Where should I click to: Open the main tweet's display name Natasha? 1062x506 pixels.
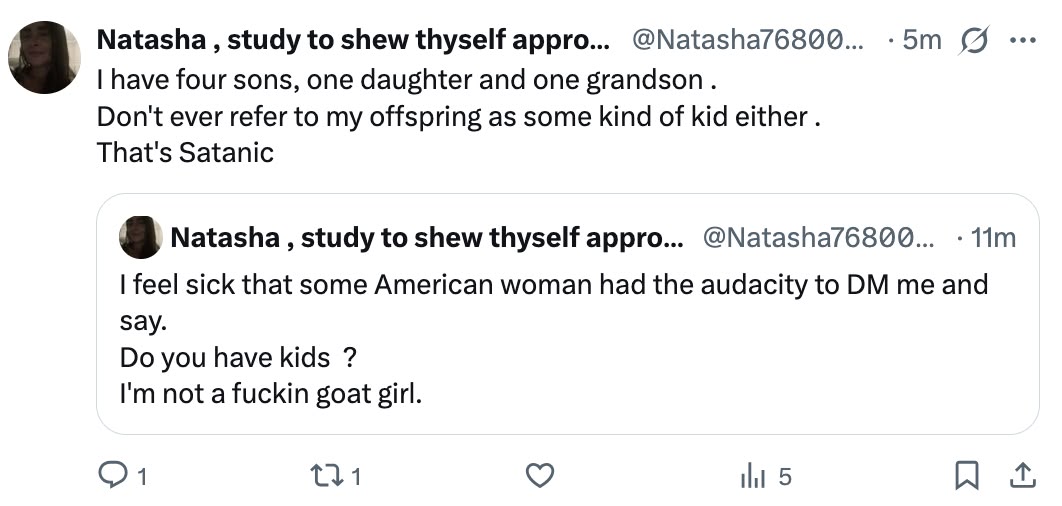[353, 40]
